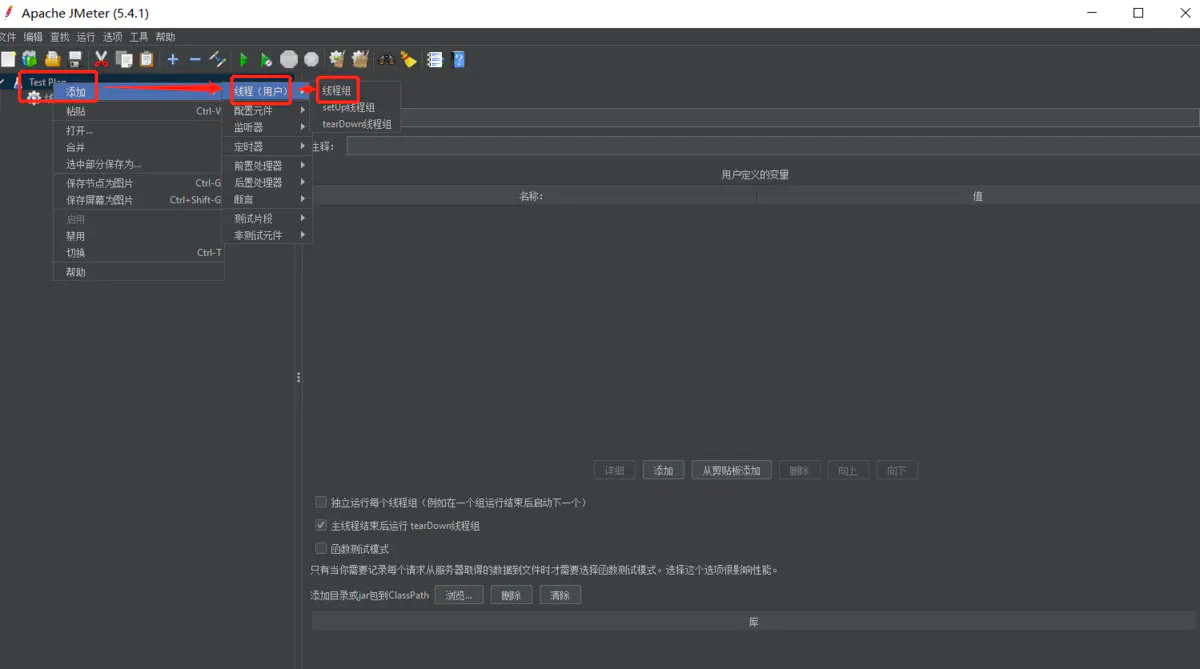Viewport: 1200px width, 669px height.
Task: Select 线程（用户） submenu entry
Action: pyautogui.click(x=268, y=91)
